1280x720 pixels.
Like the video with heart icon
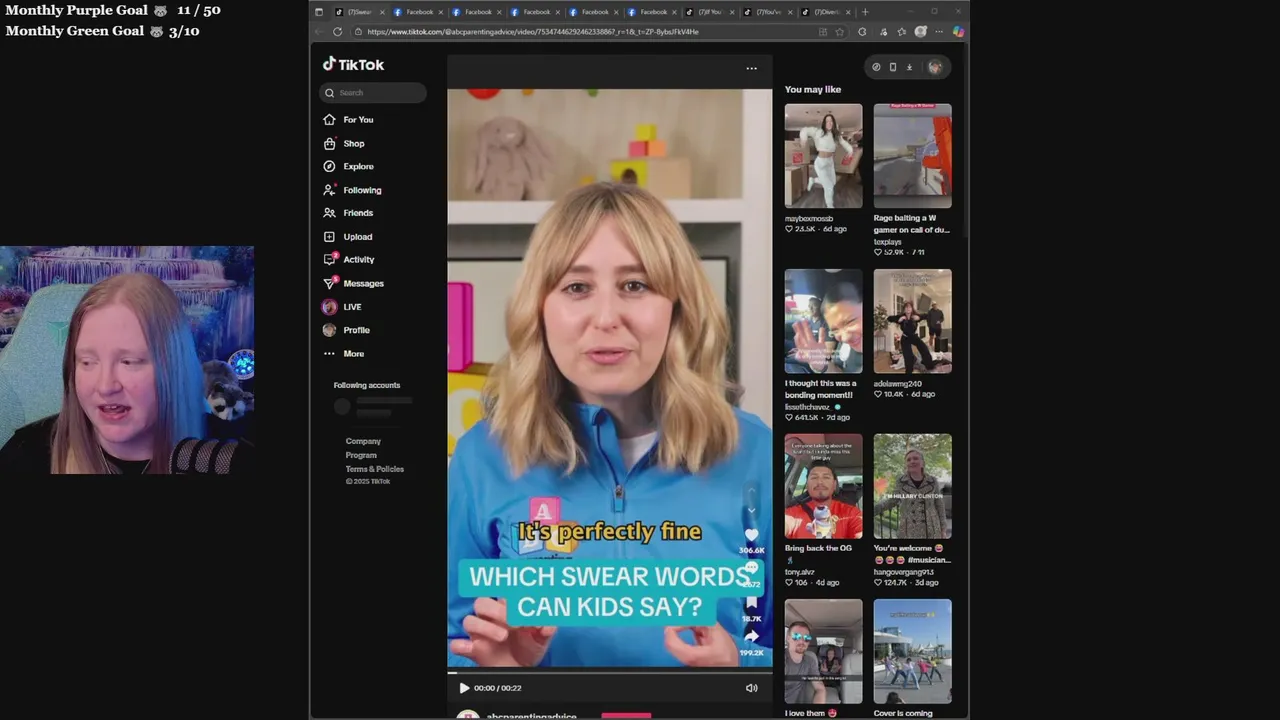point(751,535)
